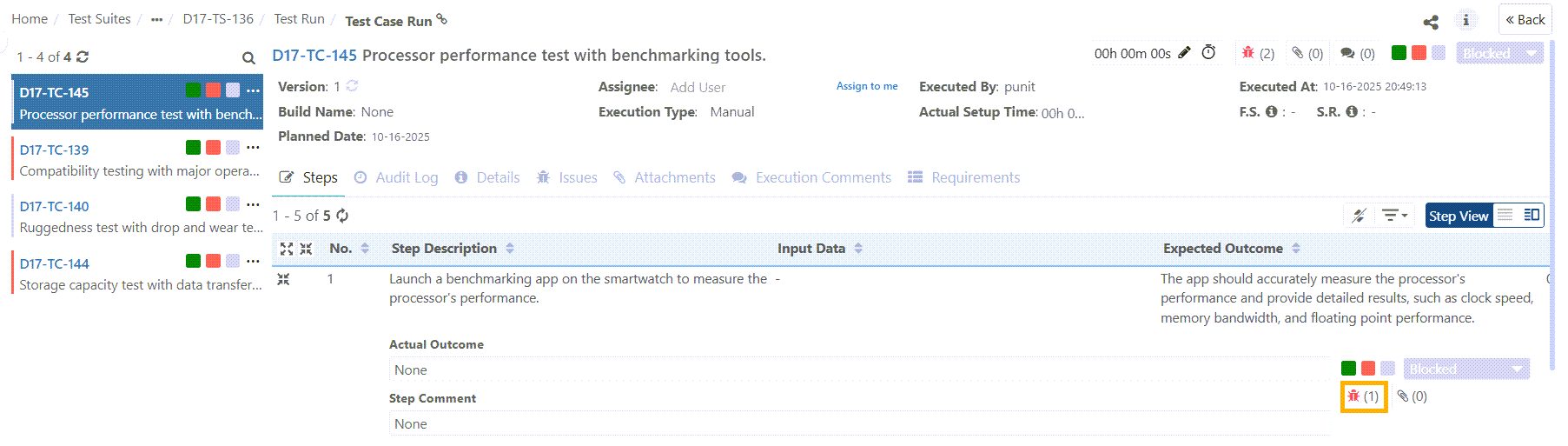
Task: Show S.R. info tooltip icon
Action: [1351, 111]
